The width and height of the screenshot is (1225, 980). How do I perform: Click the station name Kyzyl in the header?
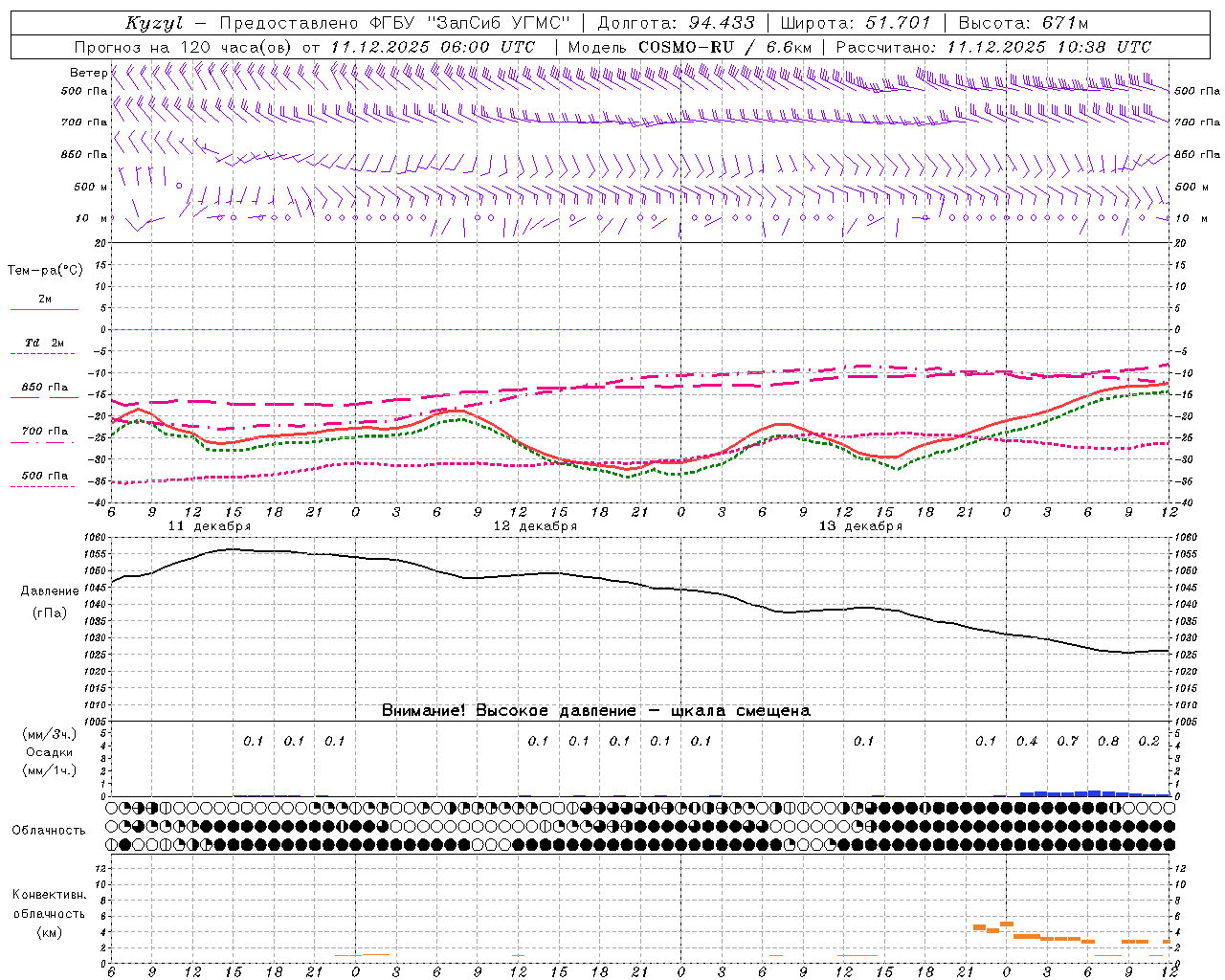point(154,23)
